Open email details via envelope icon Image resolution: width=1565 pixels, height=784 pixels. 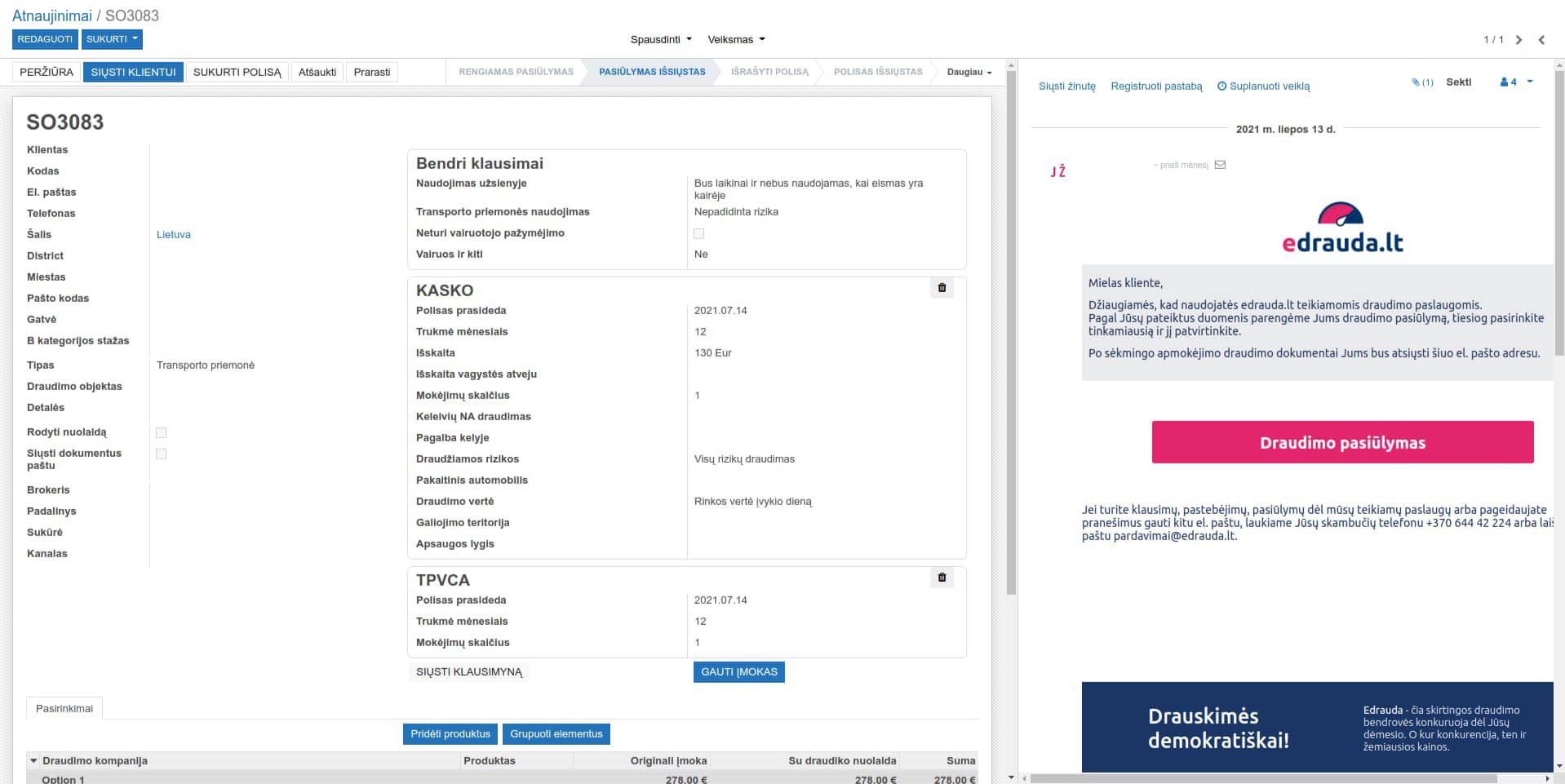click(1218, 165)
